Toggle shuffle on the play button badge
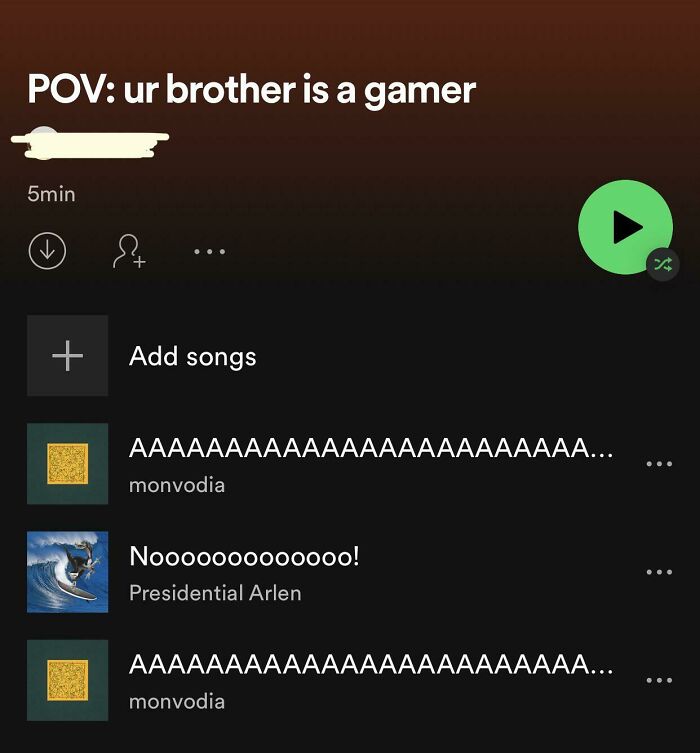This screenshot has height=753, width=700. (x=663, y=264)
